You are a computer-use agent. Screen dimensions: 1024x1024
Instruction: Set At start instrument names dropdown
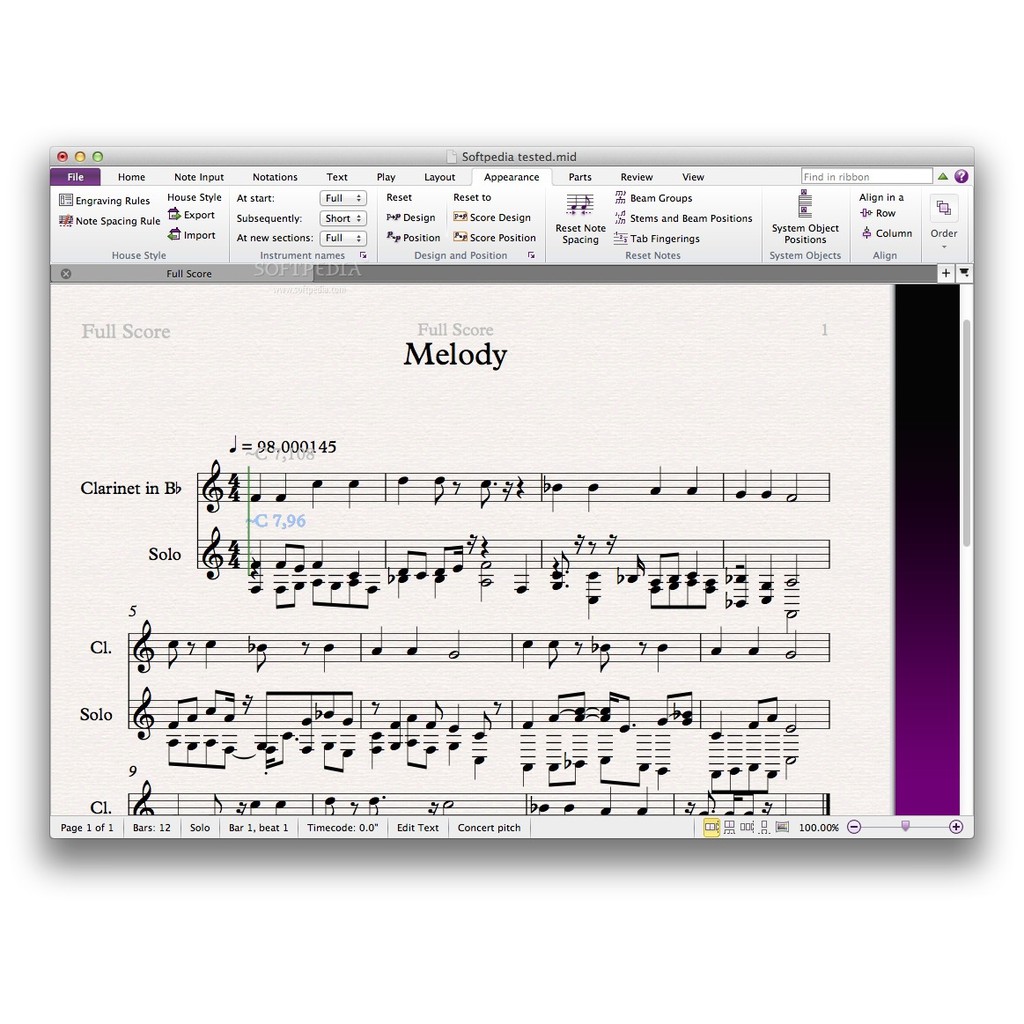pos(343,198)
